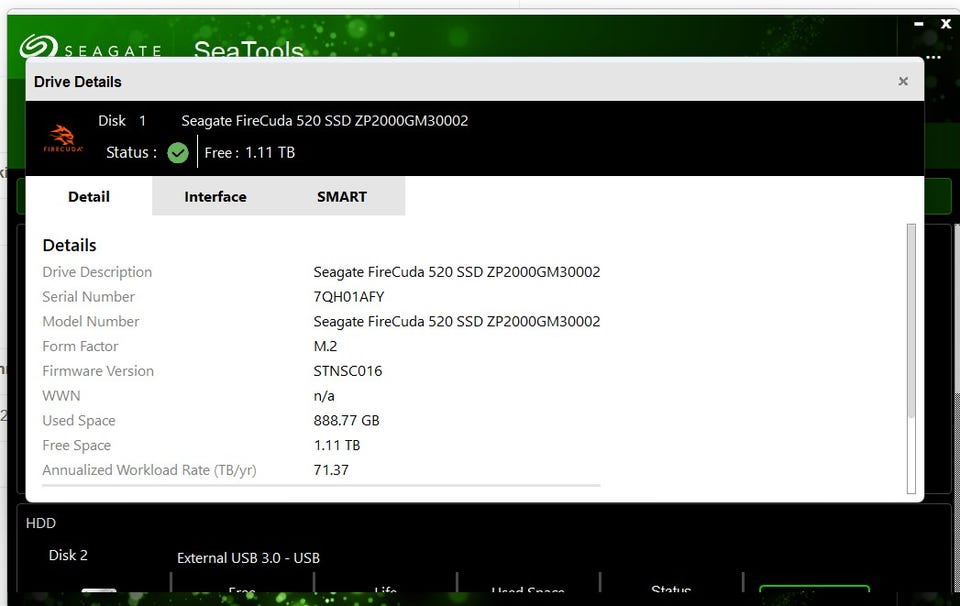Open the SMART tab

[342, 196]
